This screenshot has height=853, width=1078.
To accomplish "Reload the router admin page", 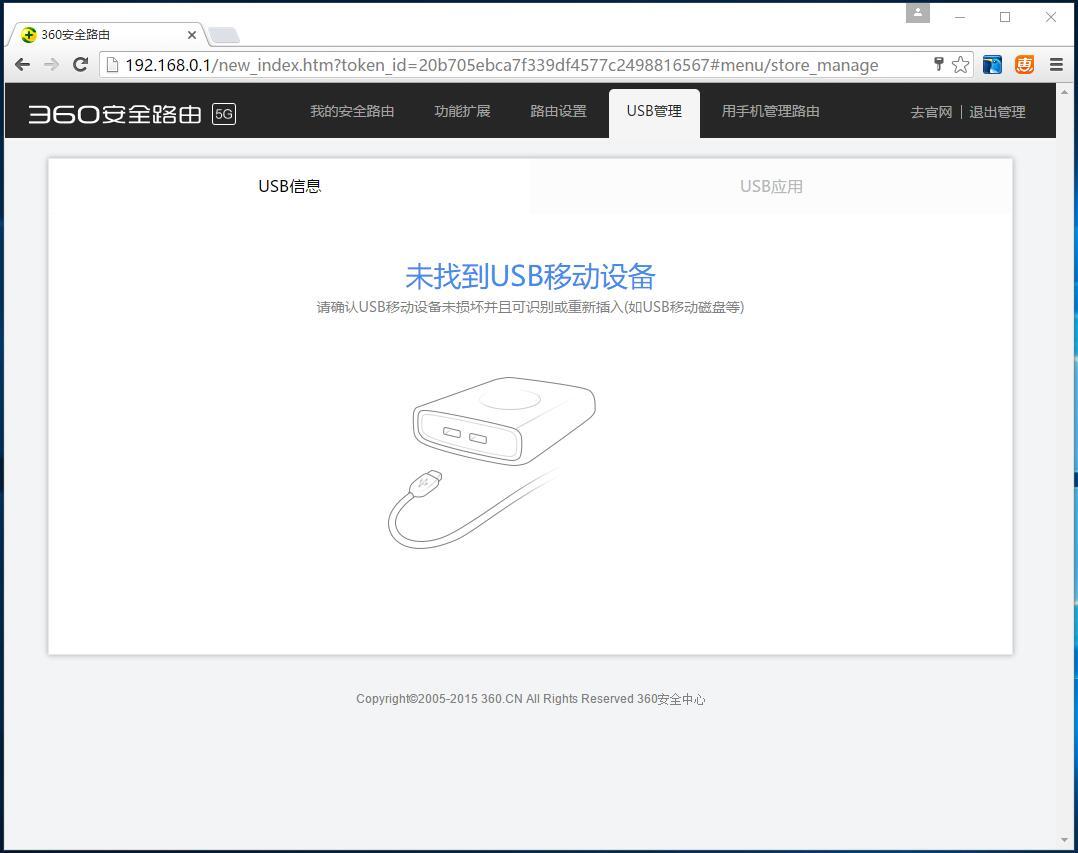I will [80, 64].
